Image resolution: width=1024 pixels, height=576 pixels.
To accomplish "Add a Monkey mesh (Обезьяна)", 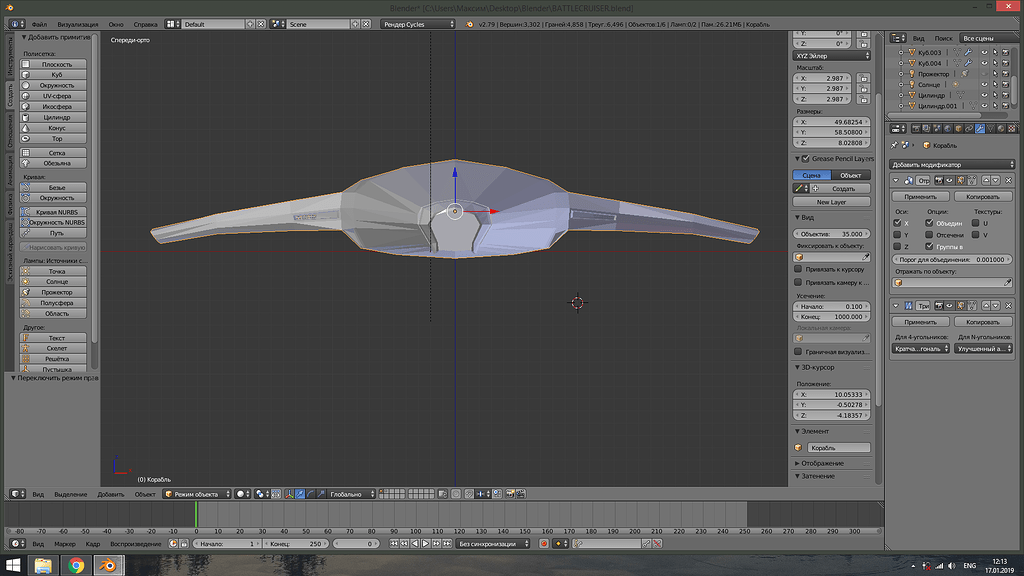I will point(53,163).
